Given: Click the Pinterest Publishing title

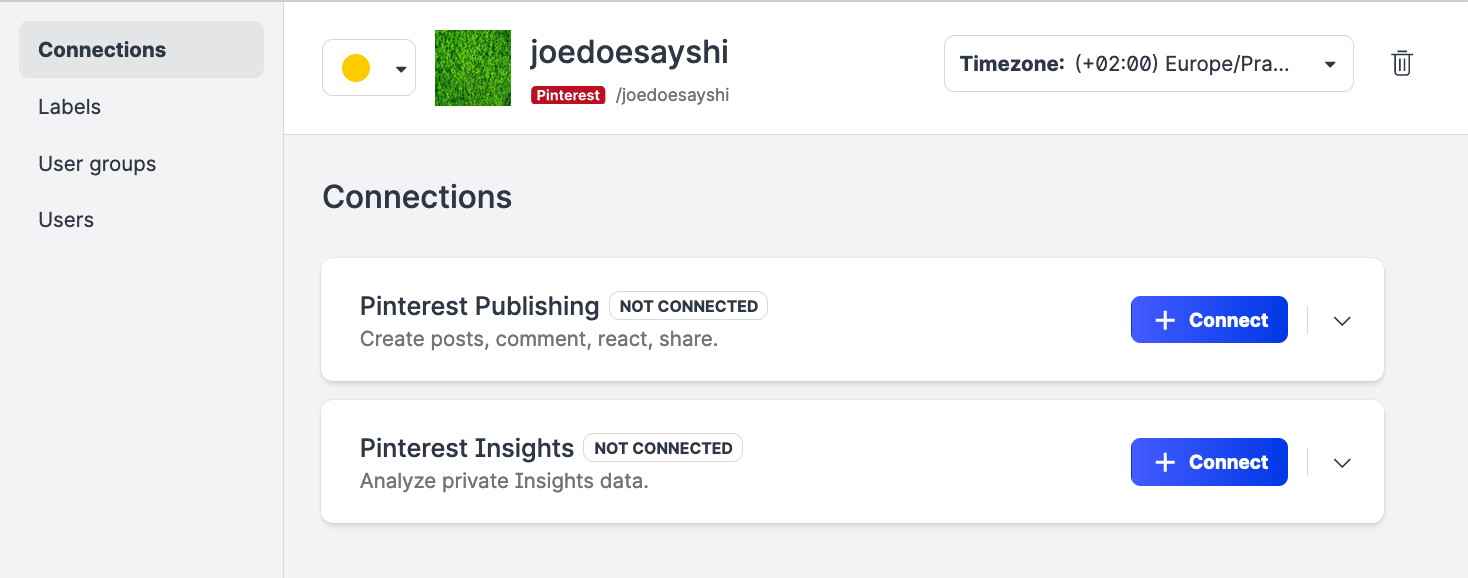Looking at the screenshot, I should (x=479, y=306).
